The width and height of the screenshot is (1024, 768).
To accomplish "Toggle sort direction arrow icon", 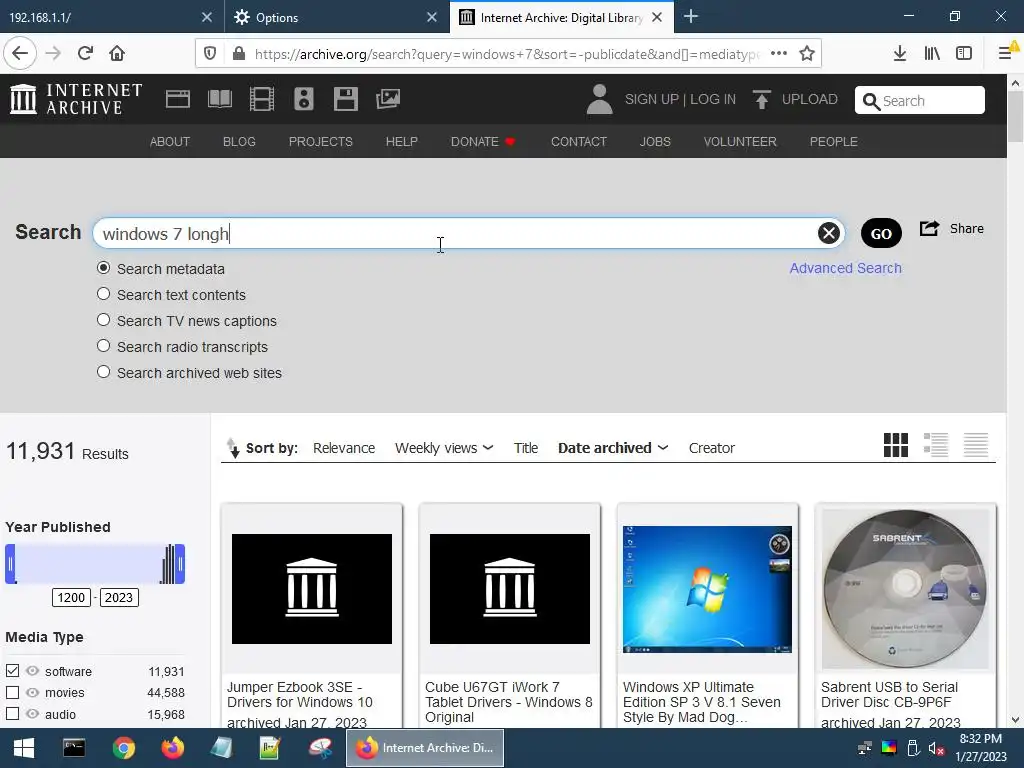I will [x=233, y=448].
